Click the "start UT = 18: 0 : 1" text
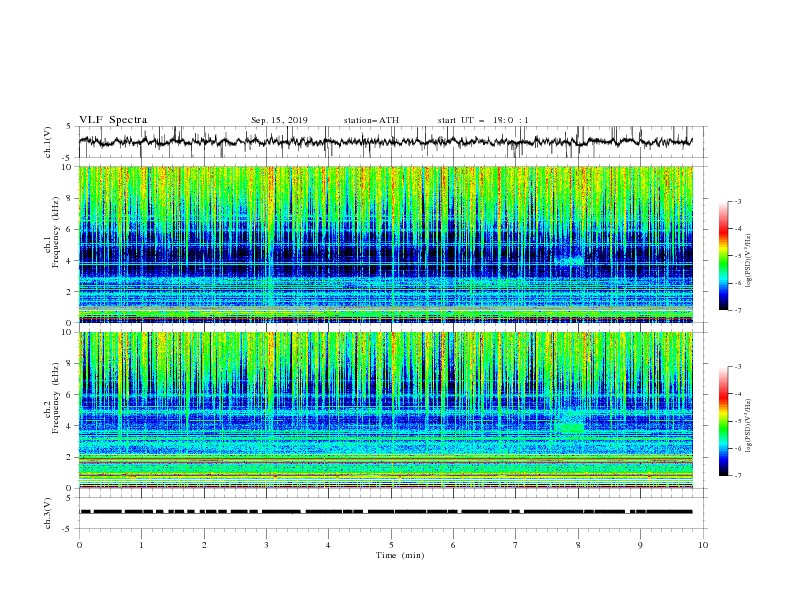This screenshot has height=612, width=792. [x=483, y=120]
